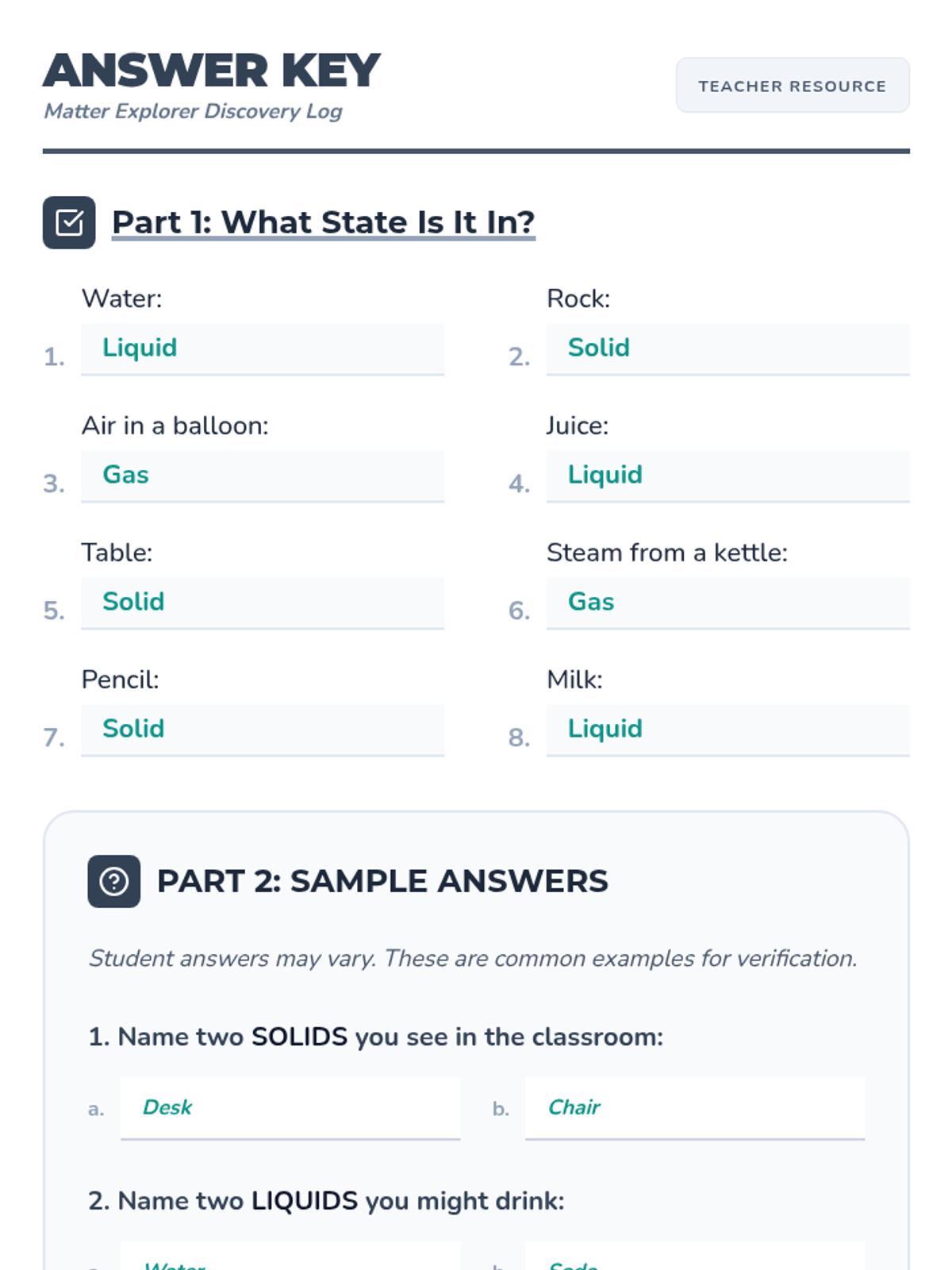
Task: Click the Name two SOLIDS question text
Action: pyautogui.click(x=375, y=1037)
